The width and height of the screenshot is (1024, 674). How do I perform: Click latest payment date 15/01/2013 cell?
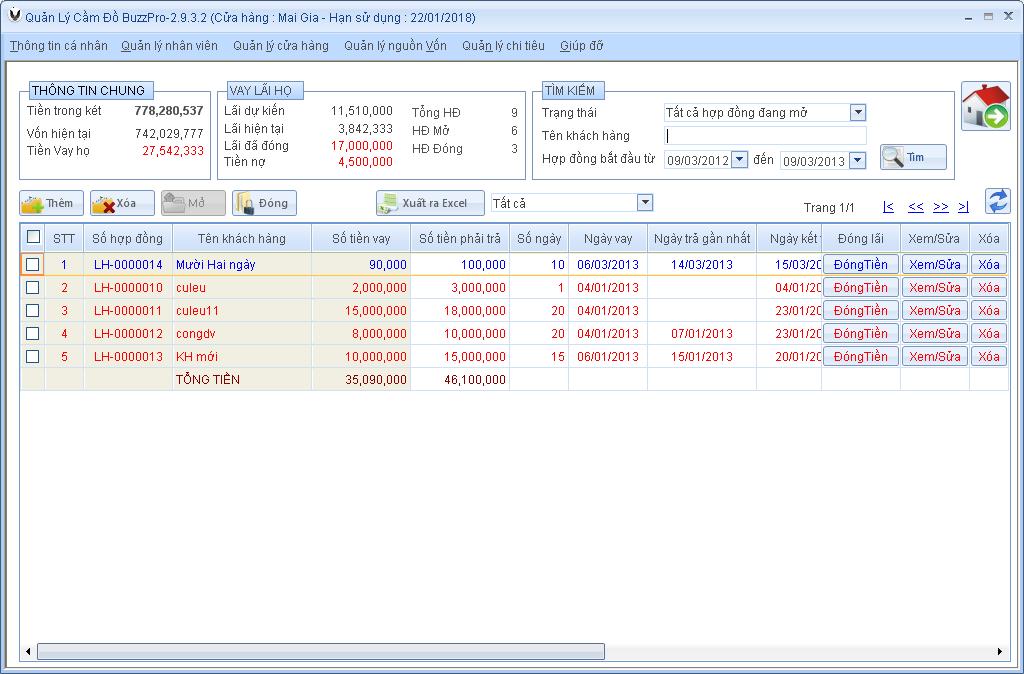702,357
